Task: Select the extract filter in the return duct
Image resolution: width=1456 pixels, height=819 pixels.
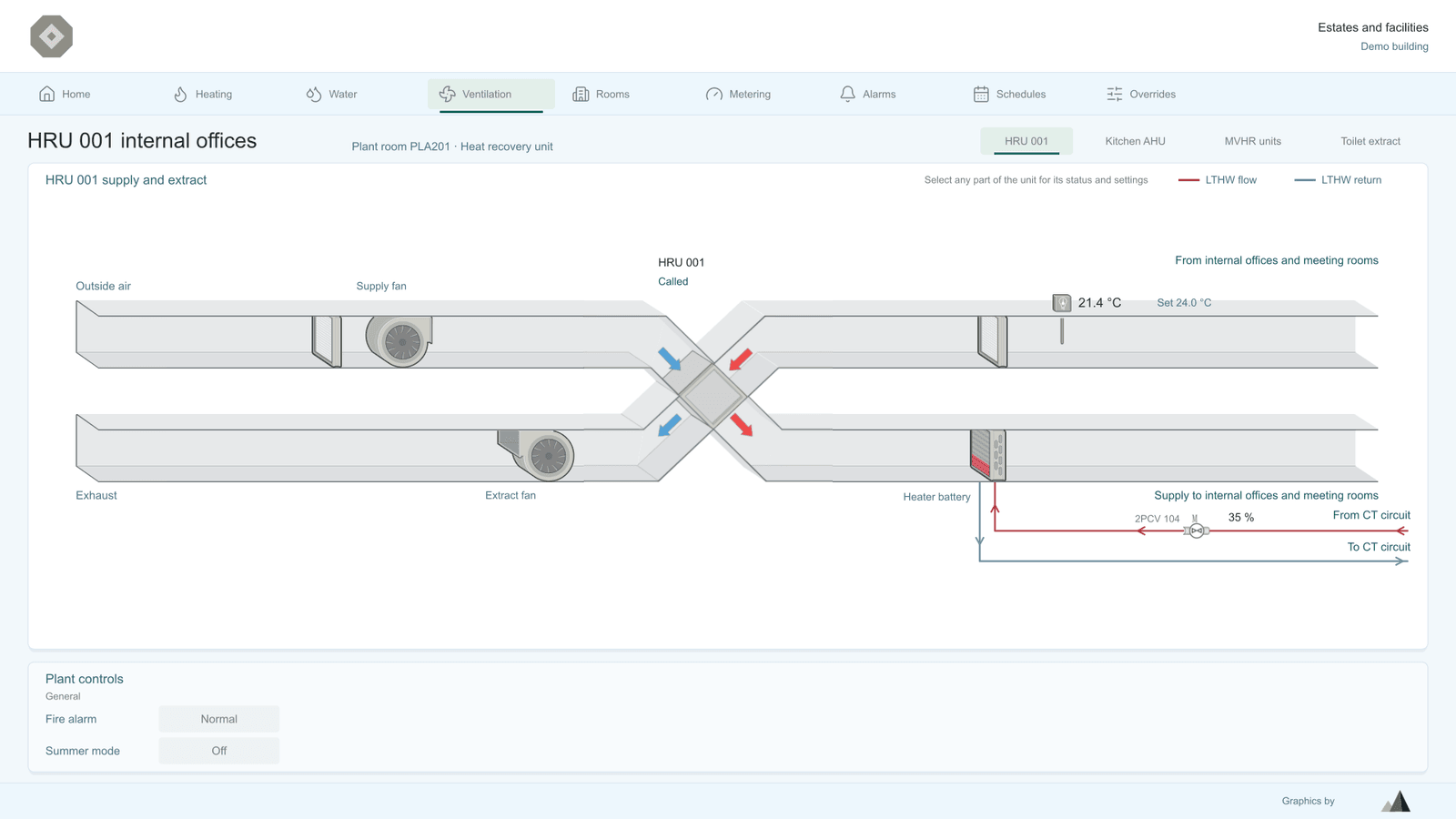Action: (x=993, y=341)
